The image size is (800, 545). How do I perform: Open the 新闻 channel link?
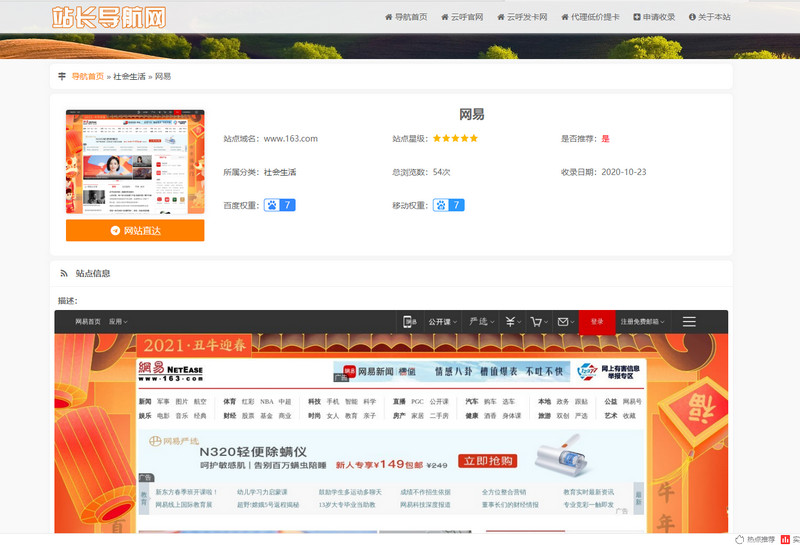click(x=145, y=402)
